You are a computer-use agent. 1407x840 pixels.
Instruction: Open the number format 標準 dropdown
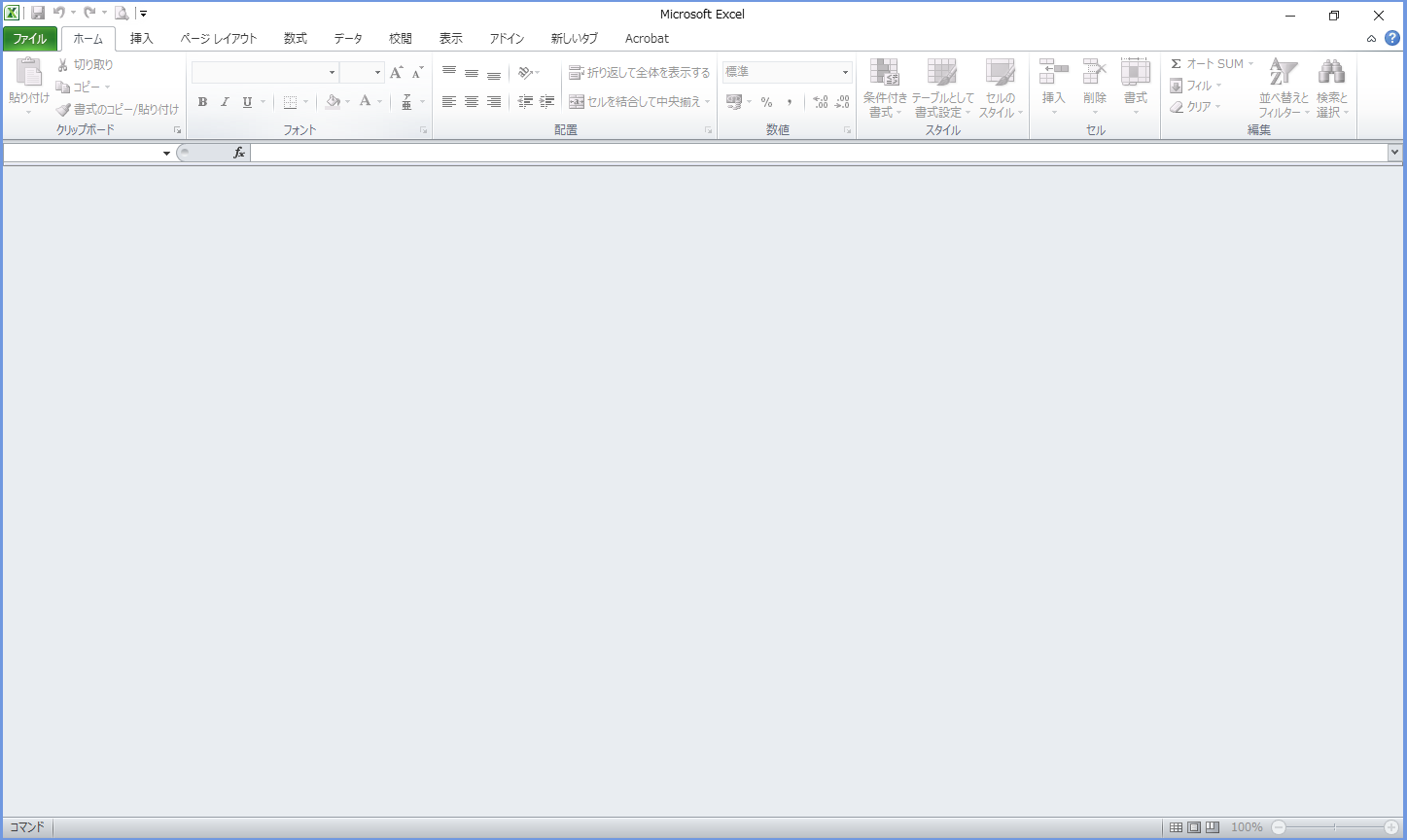pyautogui.click(x=845, y=73)
